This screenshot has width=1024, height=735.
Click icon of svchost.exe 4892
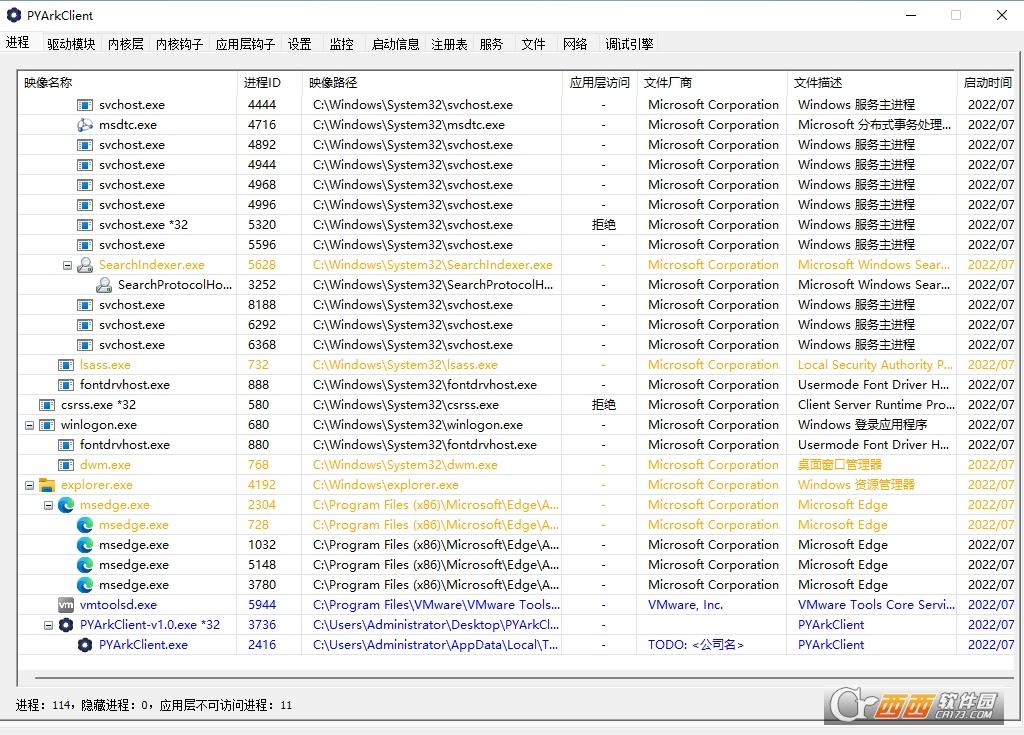tap(85, 144)
